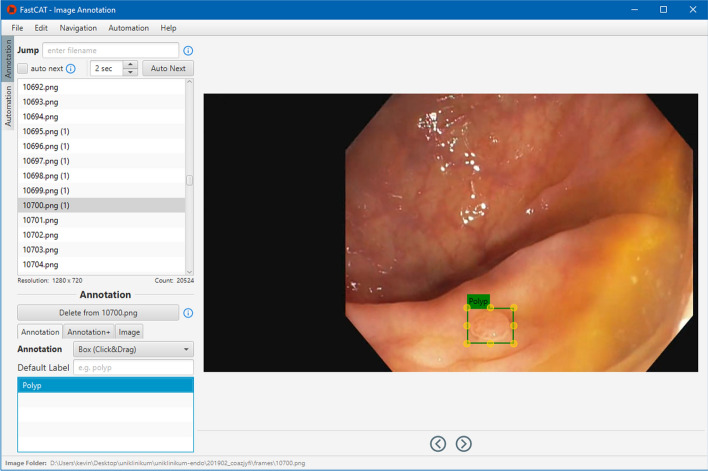Click the FastCAT app icon in title bar
The height and width of the screenshot is (471, 708).
[10, 9]
